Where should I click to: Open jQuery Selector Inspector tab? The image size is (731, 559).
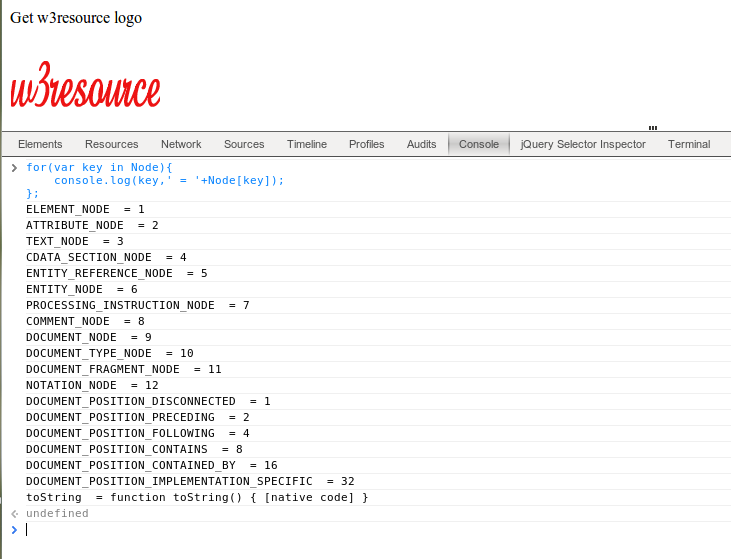click(583, 144)
